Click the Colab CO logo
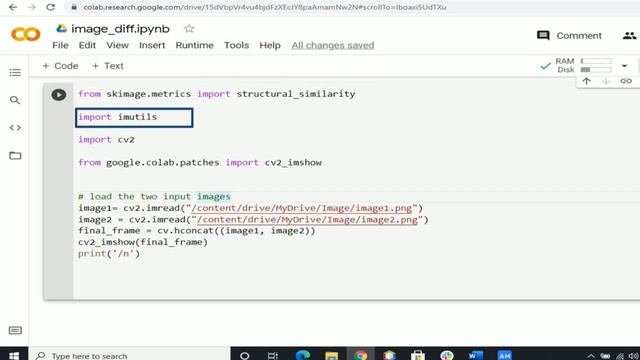Screen dimensions: 640x360 click(x=26, y=34)
